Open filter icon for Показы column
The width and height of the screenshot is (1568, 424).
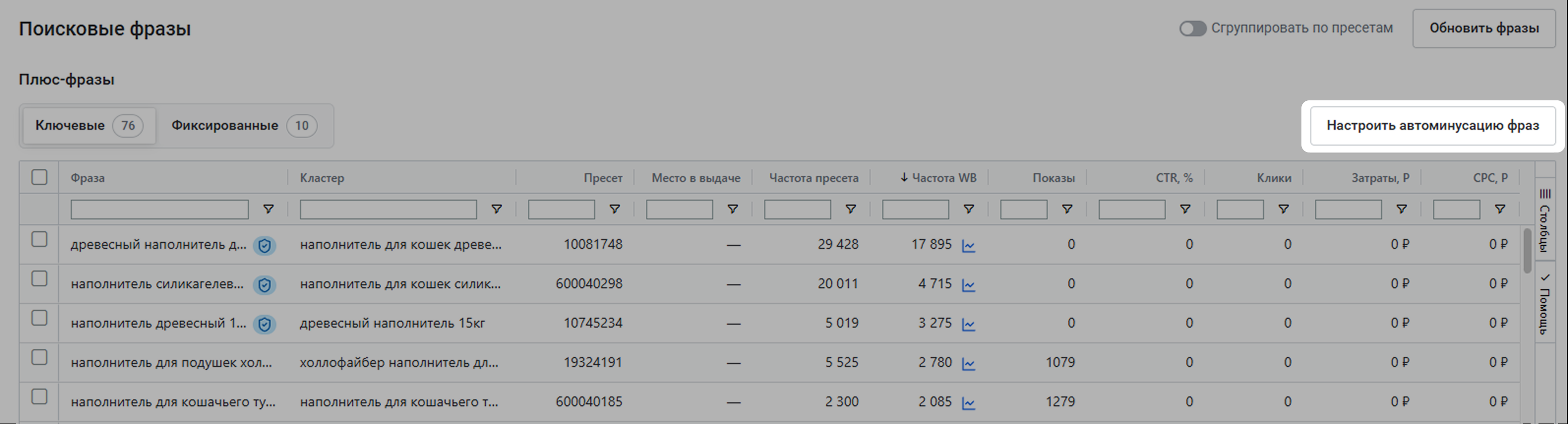pyautogui.click(x=1067, y=209)
